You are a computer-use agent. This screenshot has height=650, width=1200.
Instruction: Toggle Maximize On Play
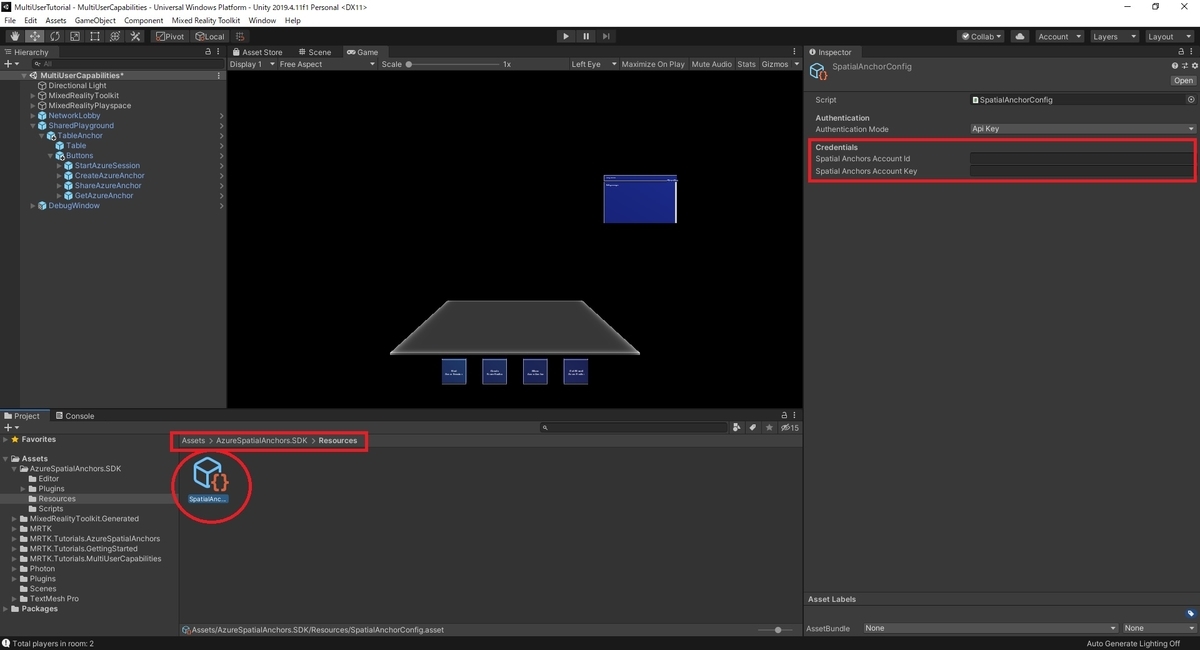[x=653, y=64]
